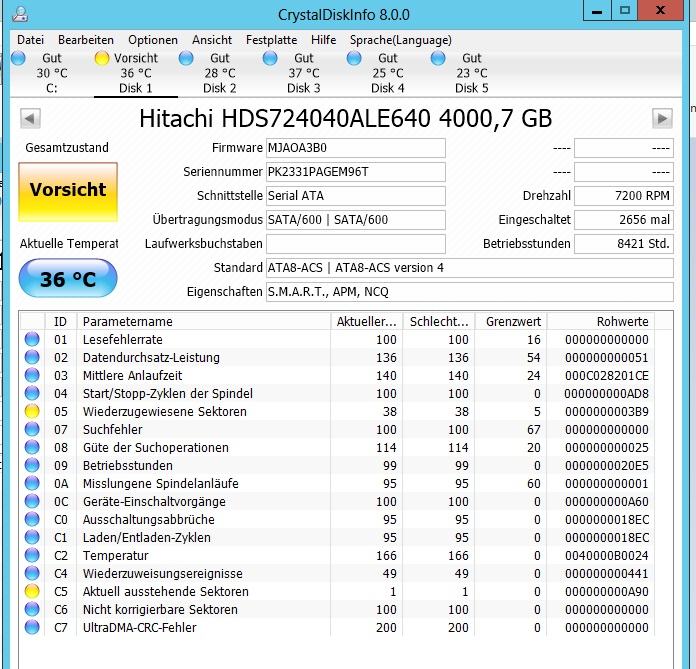Viewport: 696px width, 669px height.
Task: Open the Datei menu
Action: (x=30, y=40)
